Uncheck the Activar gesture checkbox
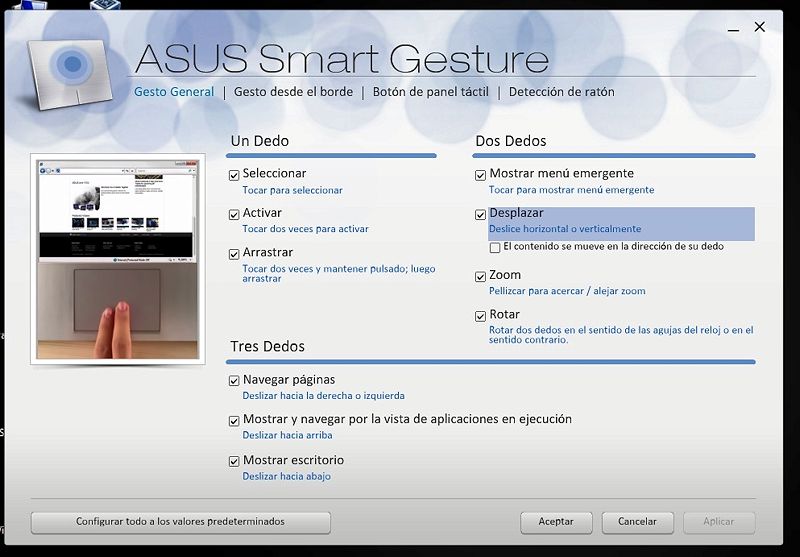 click(x=234, y=215)
